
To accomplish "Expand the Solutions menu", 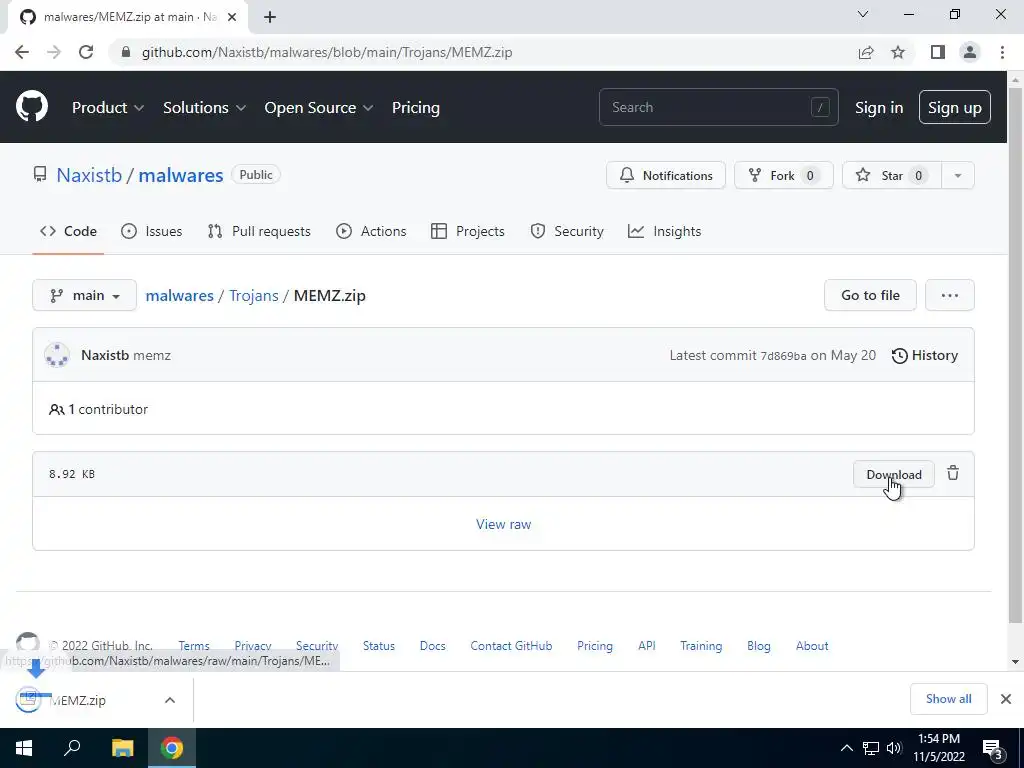I will coord(204,107).
